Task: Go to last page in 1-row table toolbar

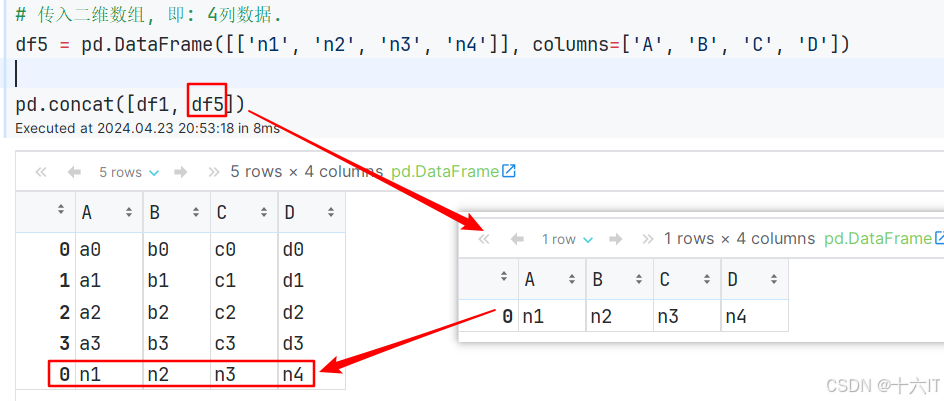Action: pyautogui.click(x=648, y=240)
